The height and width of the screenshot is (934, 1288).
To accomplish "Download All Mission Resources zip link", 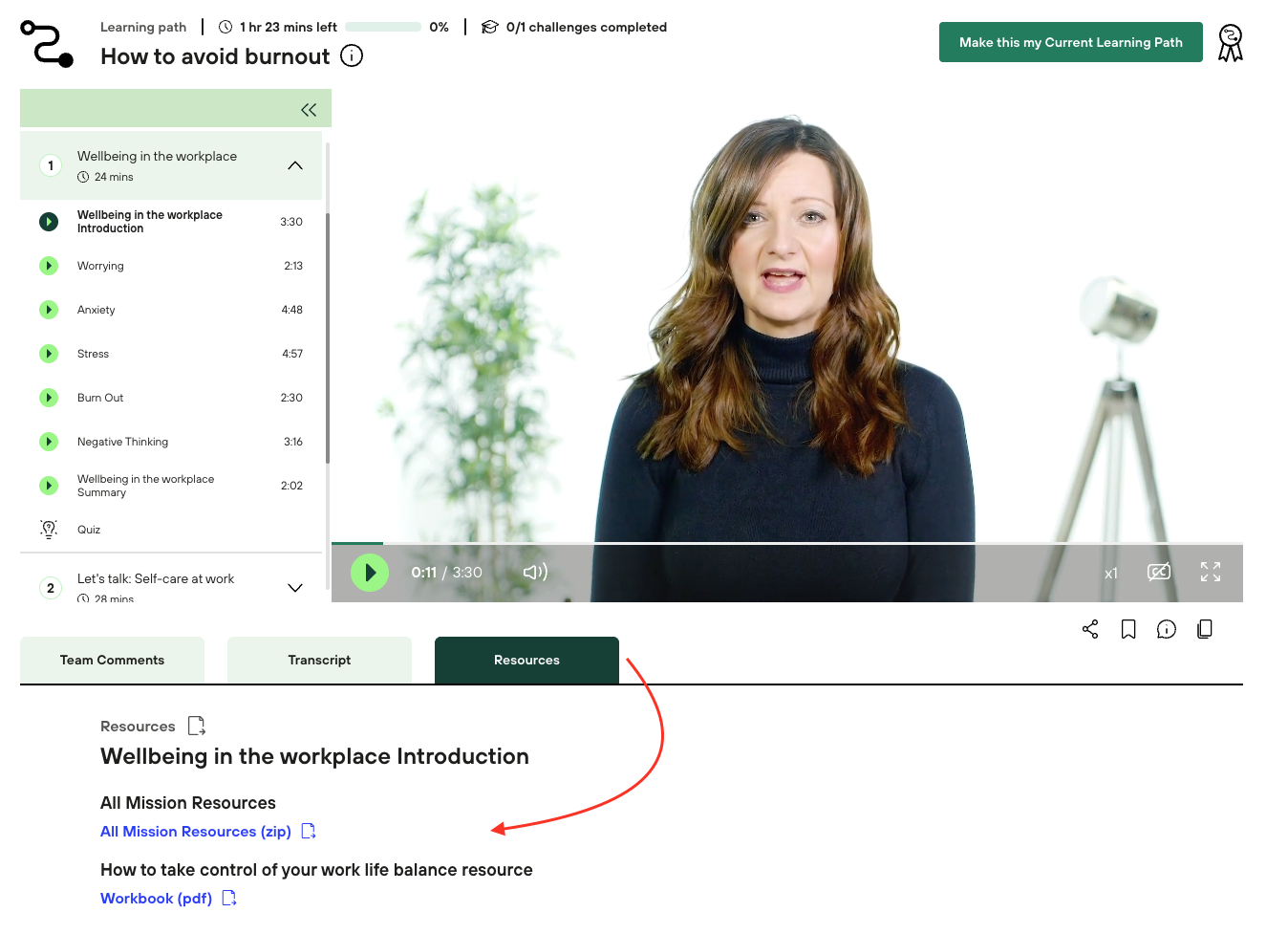I will pos(196,832).
